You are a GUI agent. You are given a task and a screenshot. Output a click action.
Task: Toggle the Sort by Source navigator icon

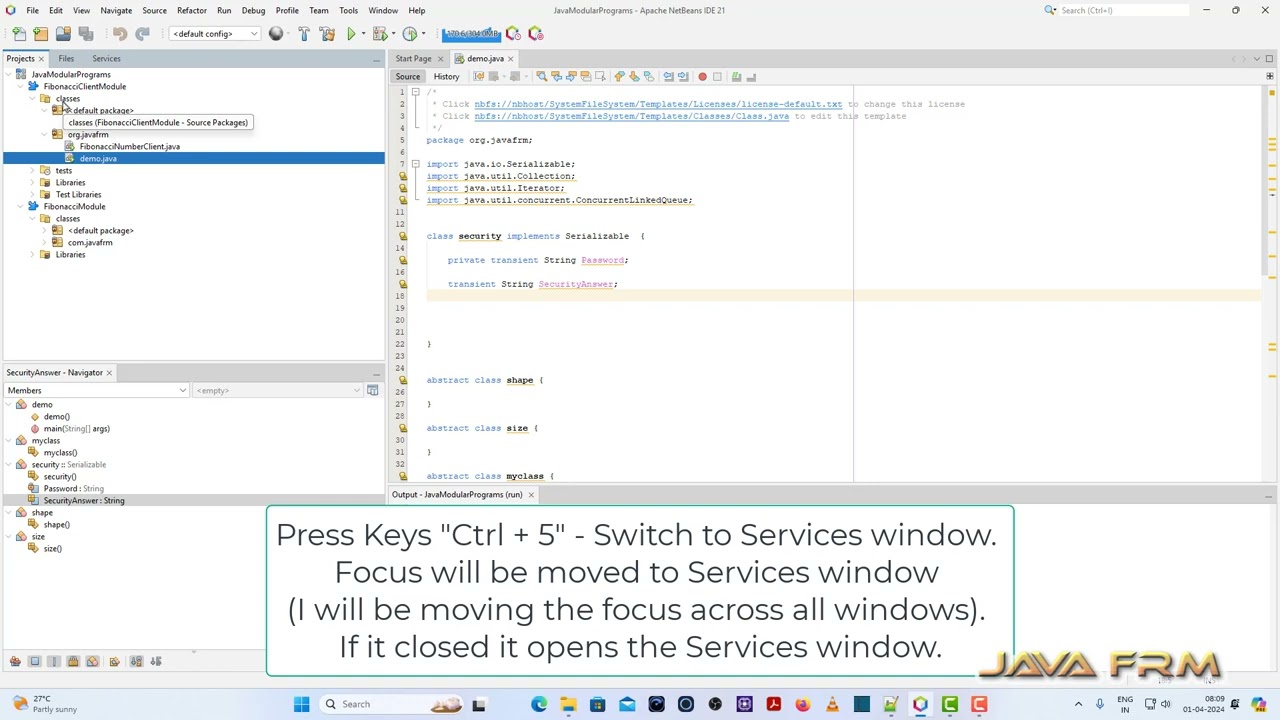pos(156,661)
